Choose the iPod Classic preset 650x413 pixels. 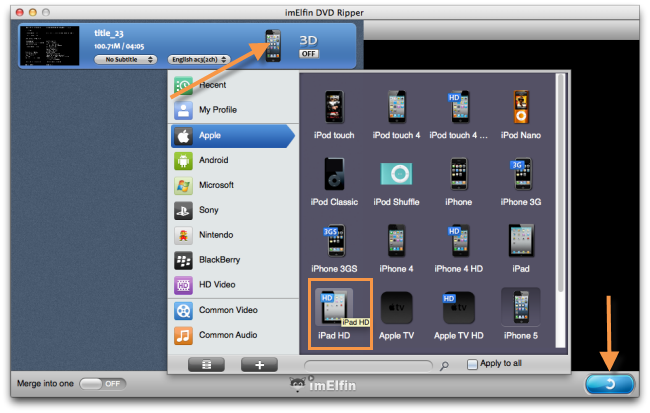(334, 181)
